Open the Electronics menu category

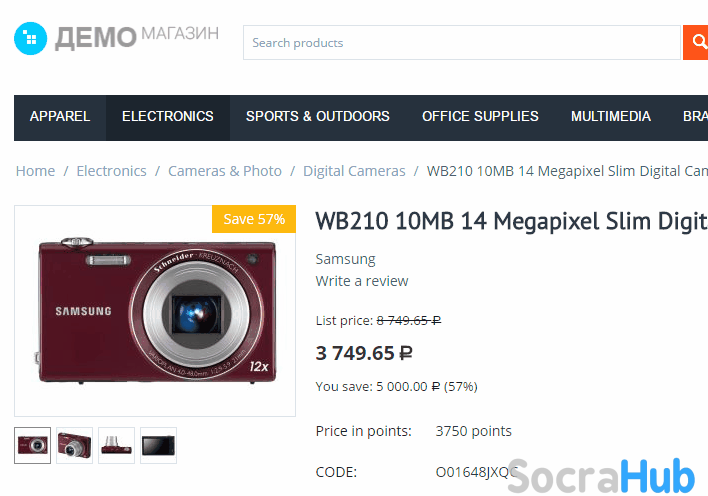pos(168,117)
